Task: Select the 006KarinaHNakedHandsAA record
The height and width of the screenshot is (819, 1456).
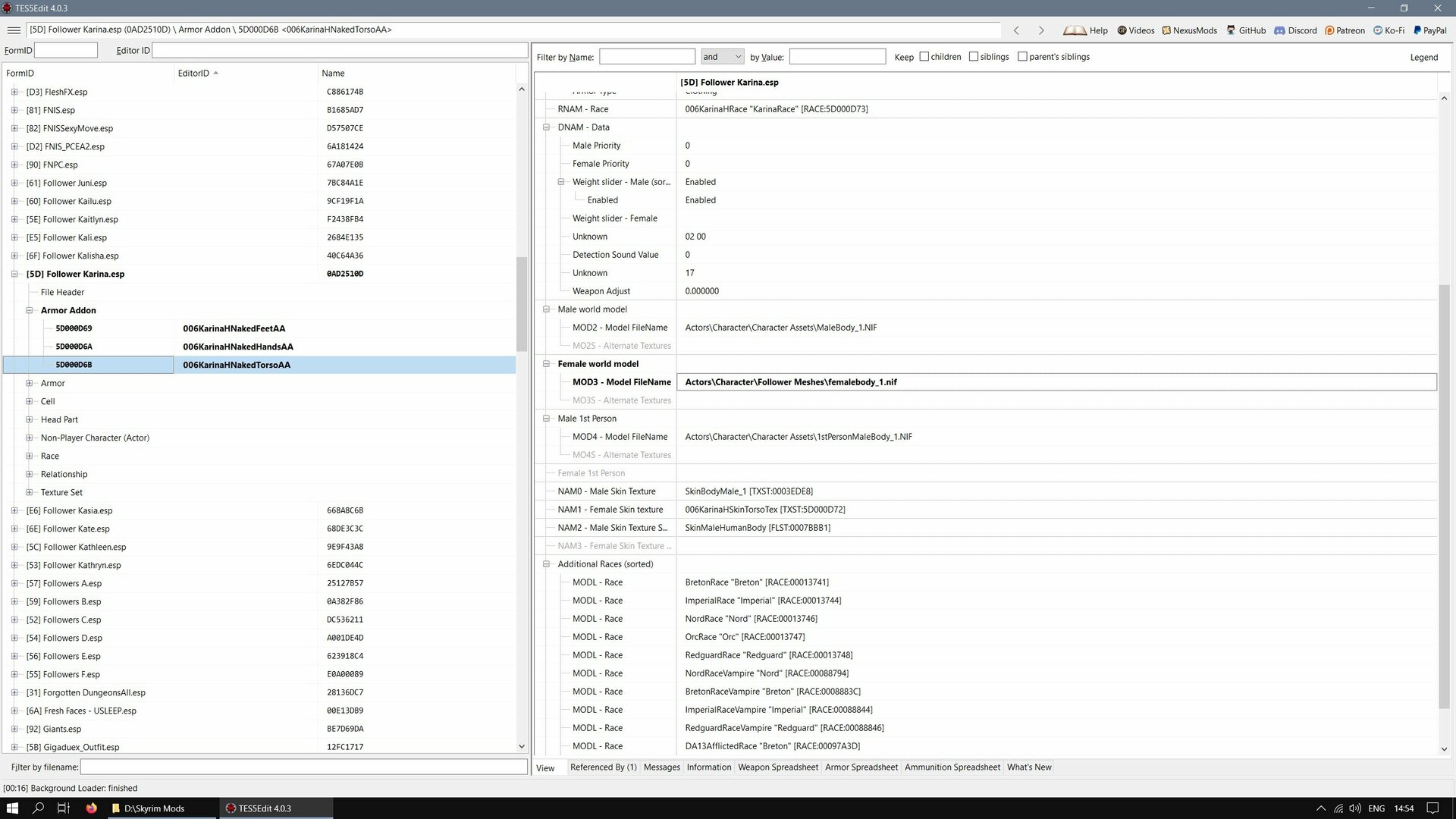Action: 259,347
